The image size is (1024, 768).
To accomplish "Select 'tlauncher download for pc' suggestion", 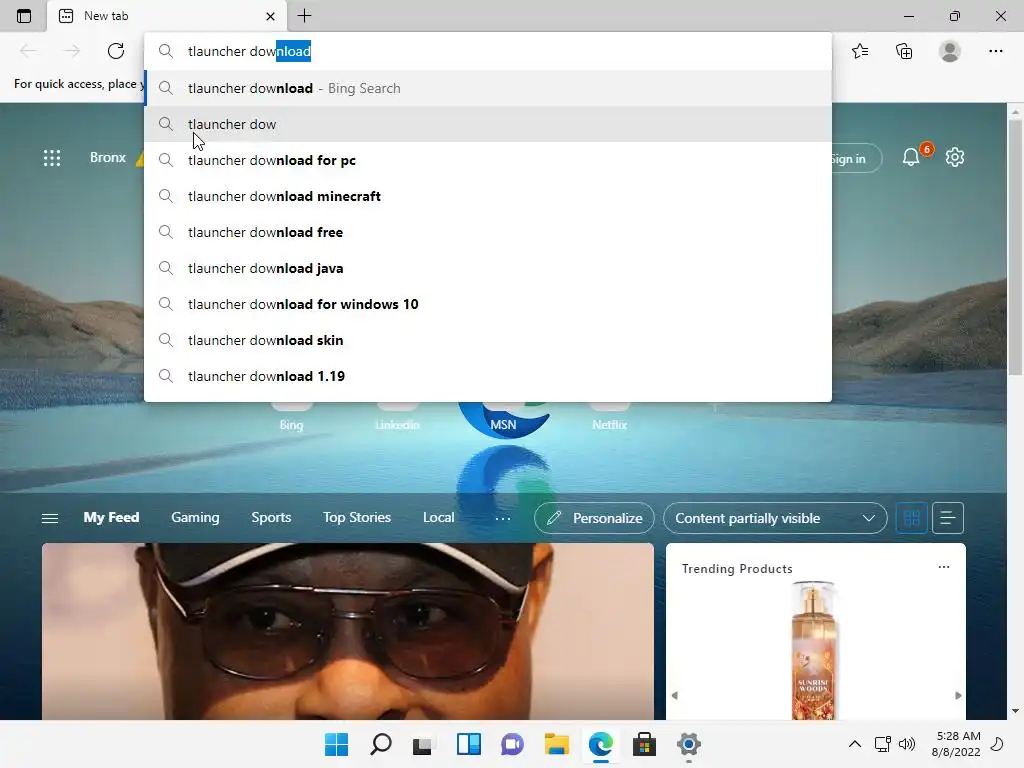I will pyautogui.click(x=488, y=160).
